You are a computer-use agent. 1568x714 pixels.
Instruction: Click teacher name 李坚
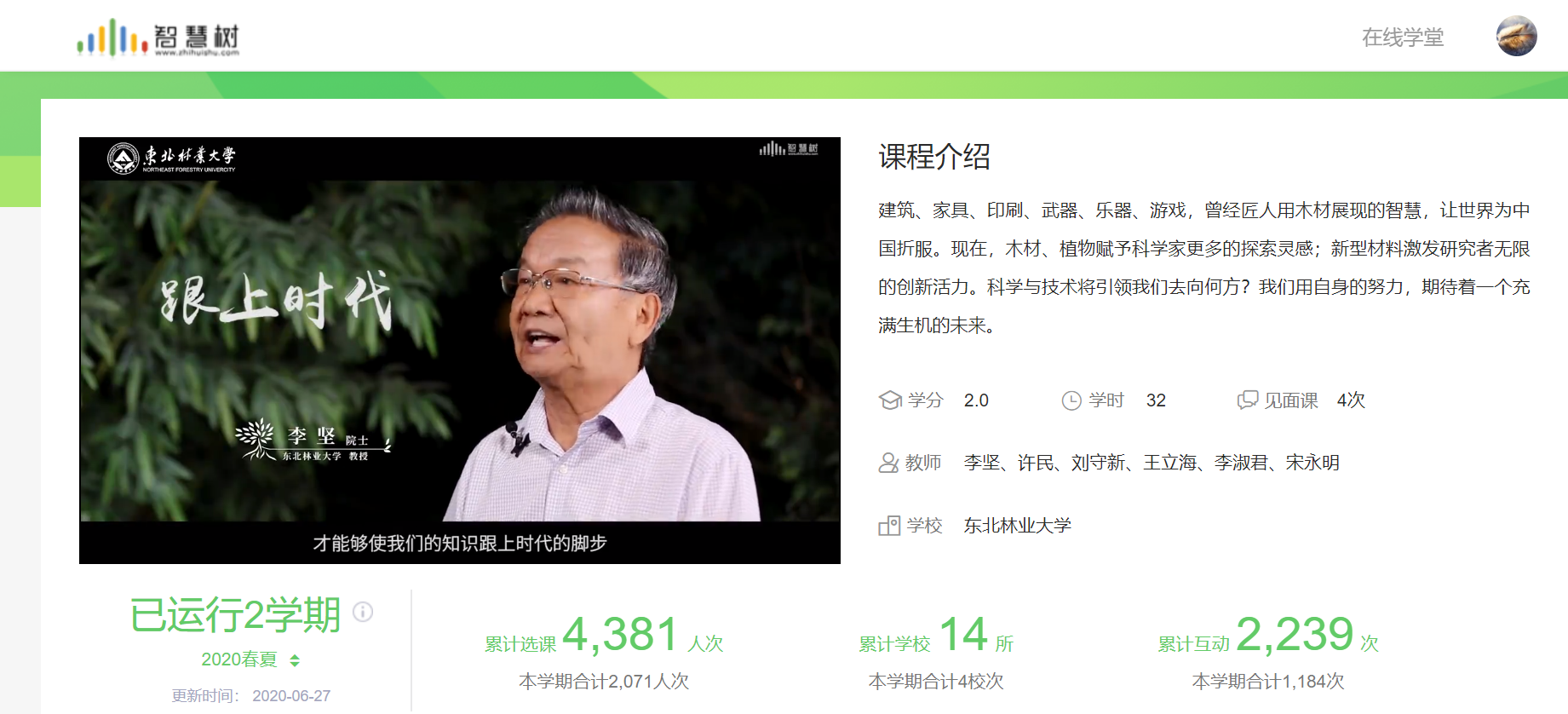(x=981, y=463)
